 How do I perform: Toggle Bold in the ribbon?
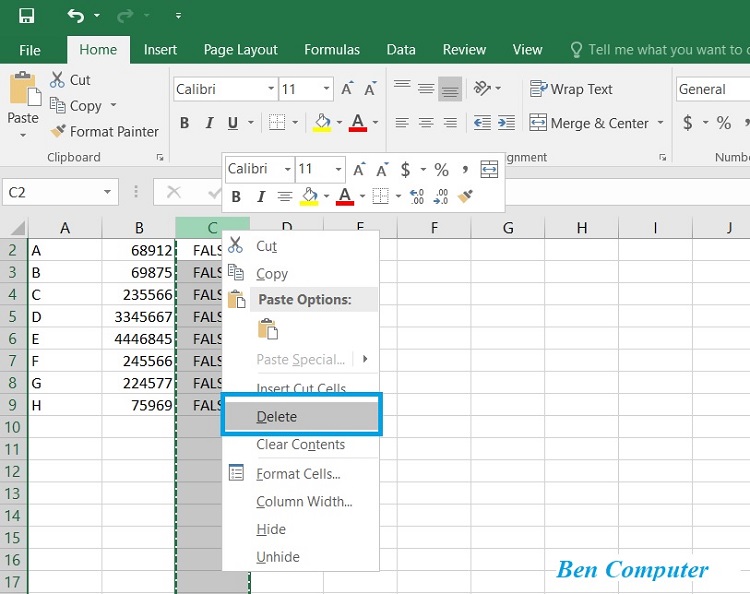coord(184,123)
